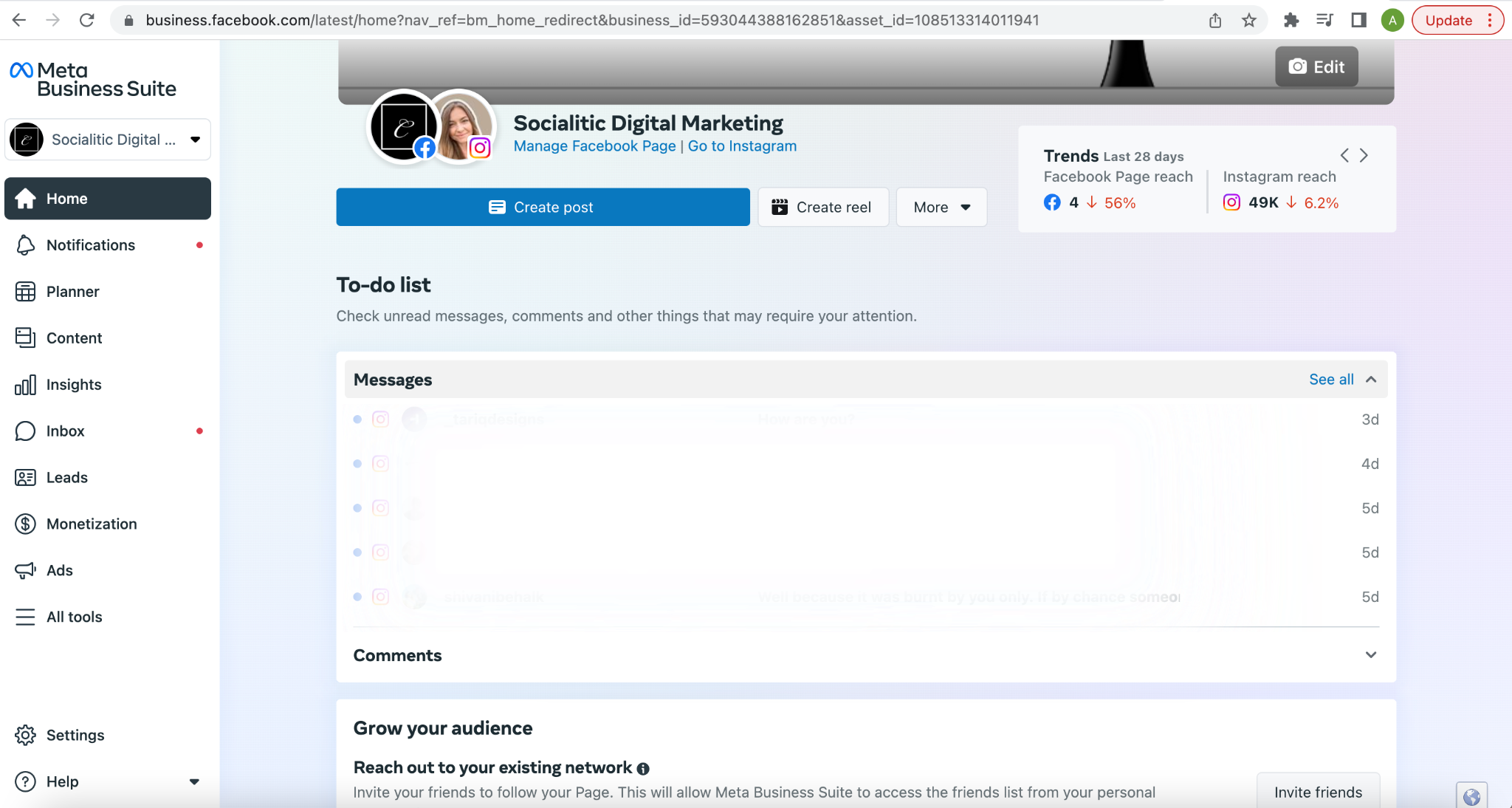
Task: Collapse the Messages section chevron
Action: 1371,380
